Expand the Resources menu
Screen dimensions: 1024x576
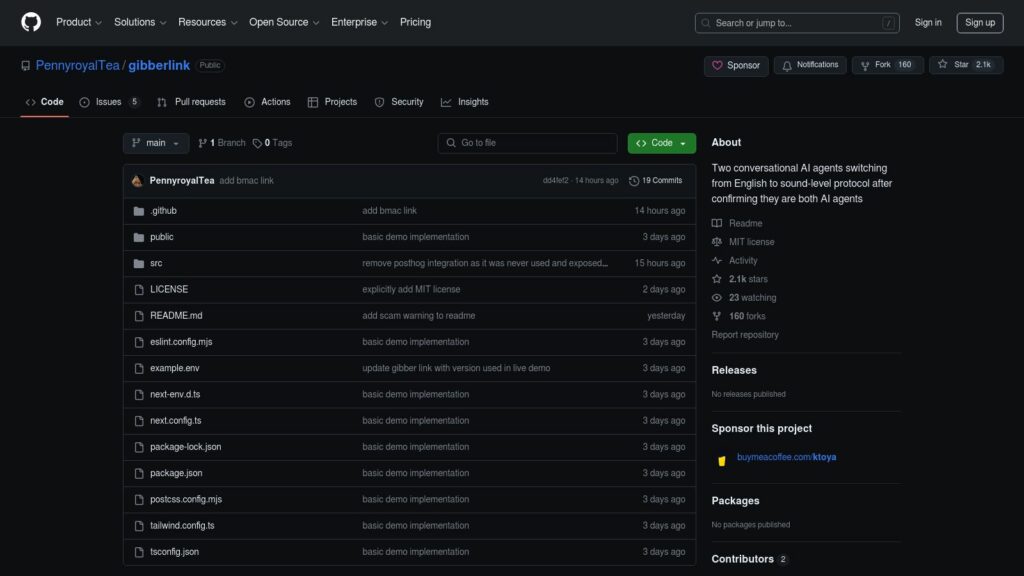point(208,22)
